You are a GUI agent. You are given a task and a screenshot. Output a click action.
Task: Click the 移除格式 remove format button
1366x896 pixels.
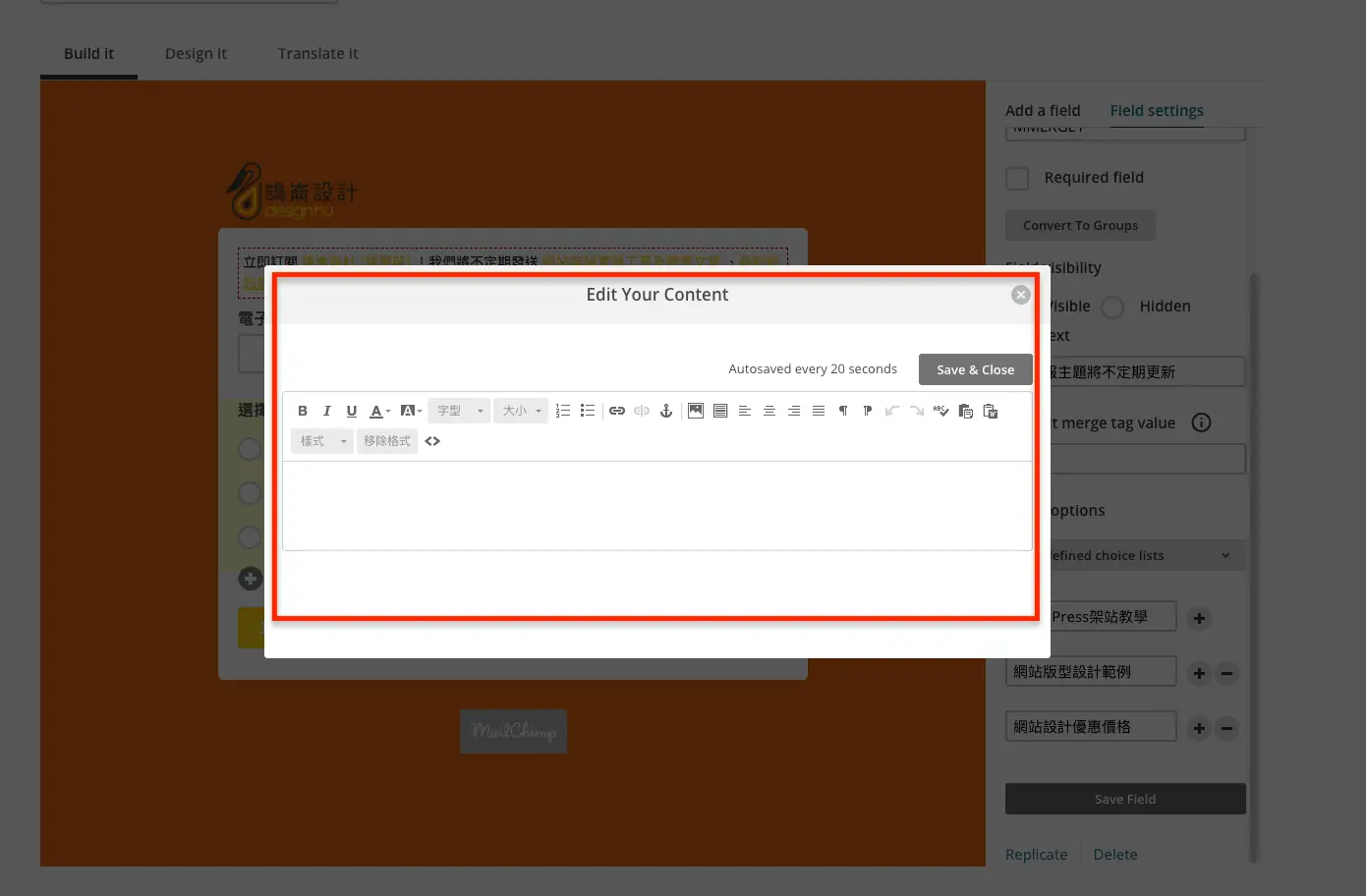click(x=387, y=441)
